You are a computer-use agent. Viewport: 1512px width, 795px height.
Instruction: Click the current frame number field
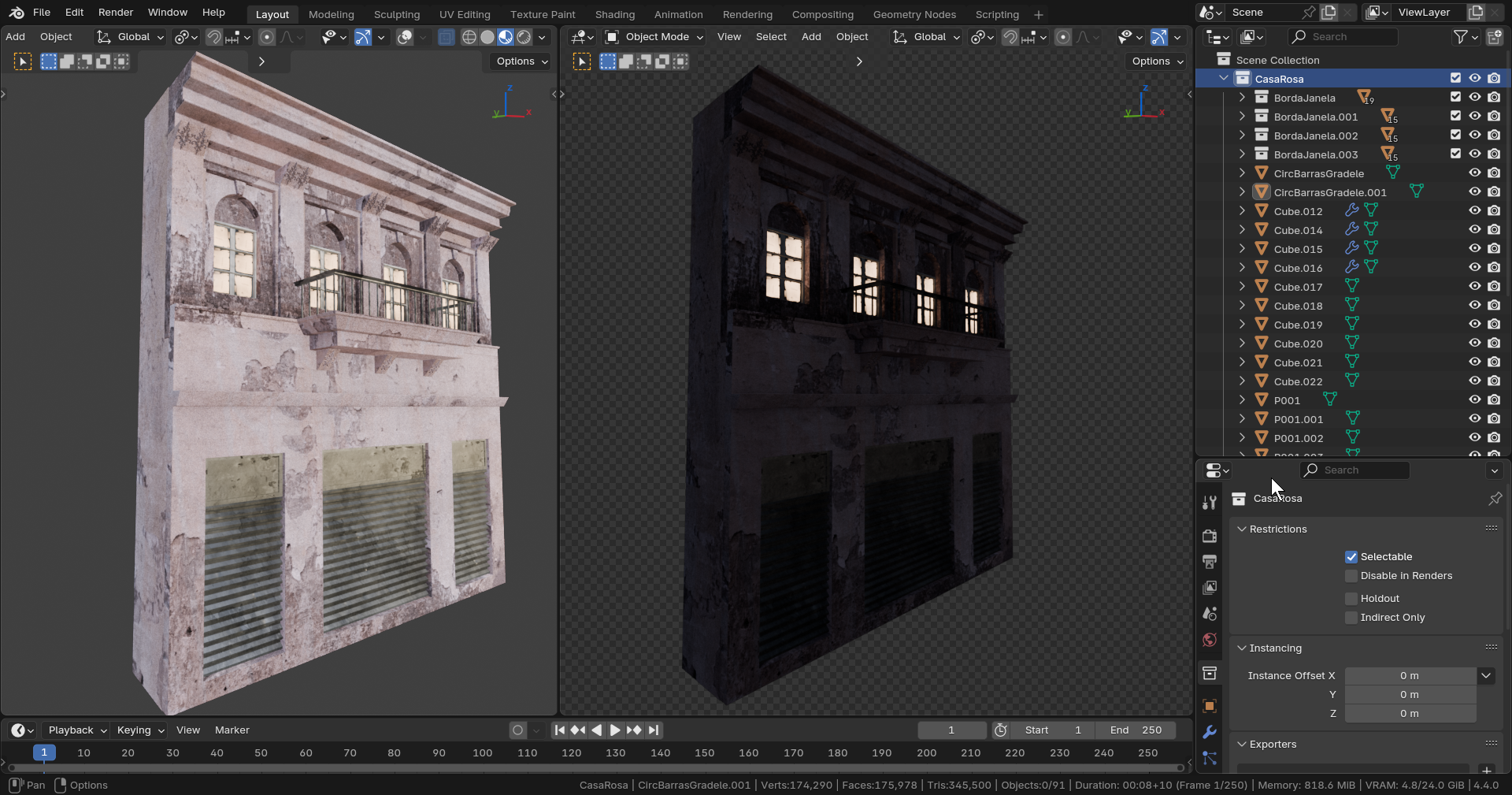click(x=951, y=730)
